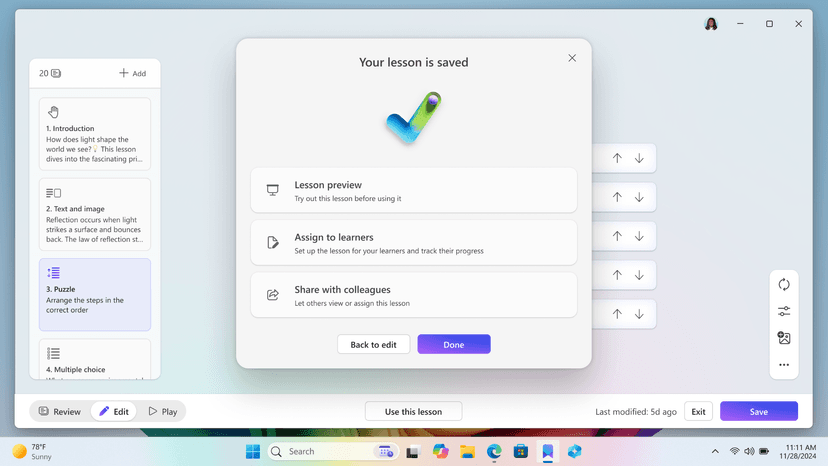Close the lesson saved dialog
Image resolution: width=828 pixels, height=466 pixels.
(572, 58)
